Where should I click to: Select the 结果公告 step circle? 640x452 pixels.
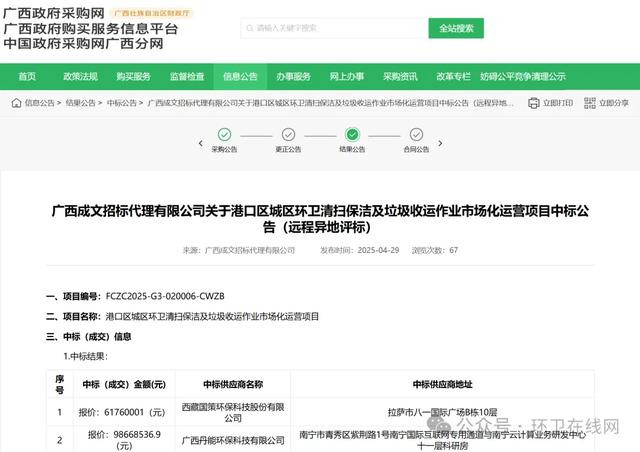coord(352,134)
